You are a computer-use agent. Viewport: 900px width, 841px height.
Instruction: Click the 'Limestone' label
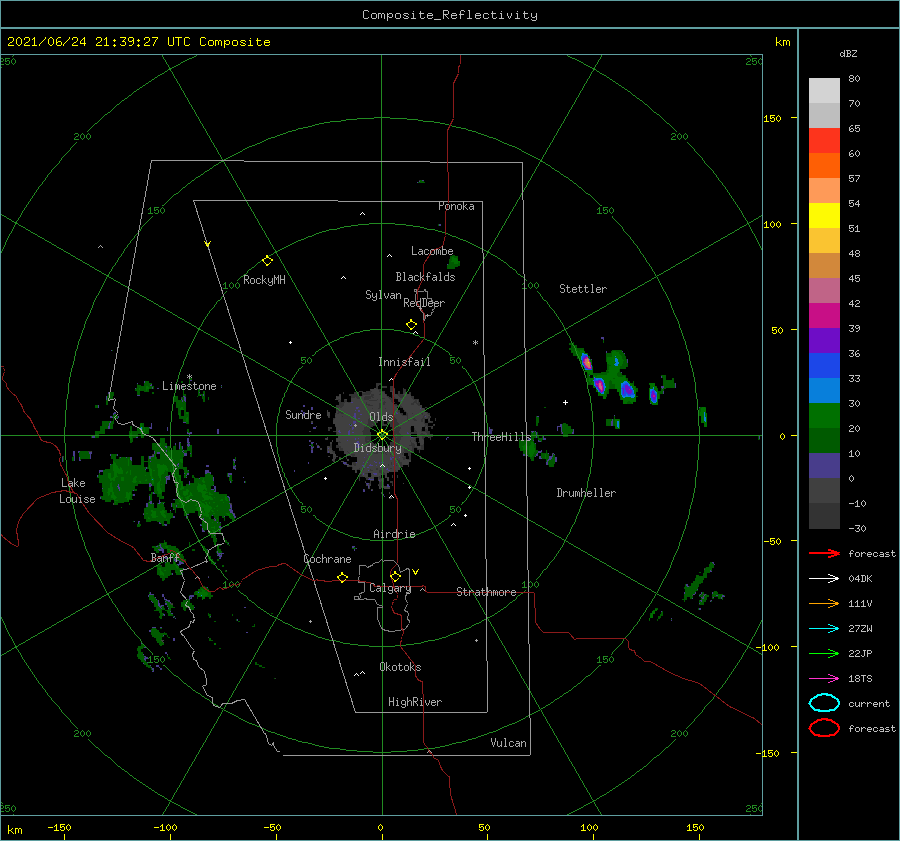(x=189, y=386)
